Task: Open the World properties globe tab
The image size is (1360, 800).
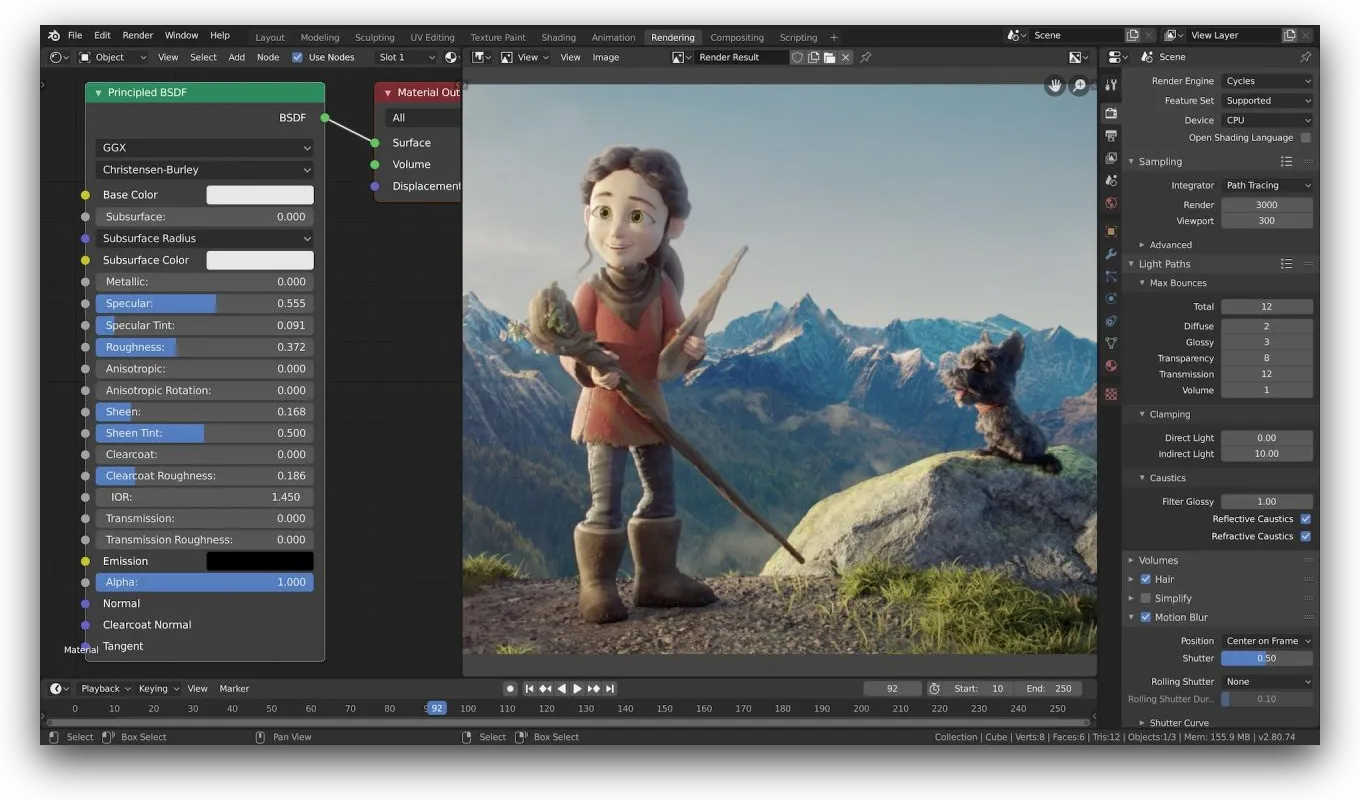Action: click(1111, 203)
